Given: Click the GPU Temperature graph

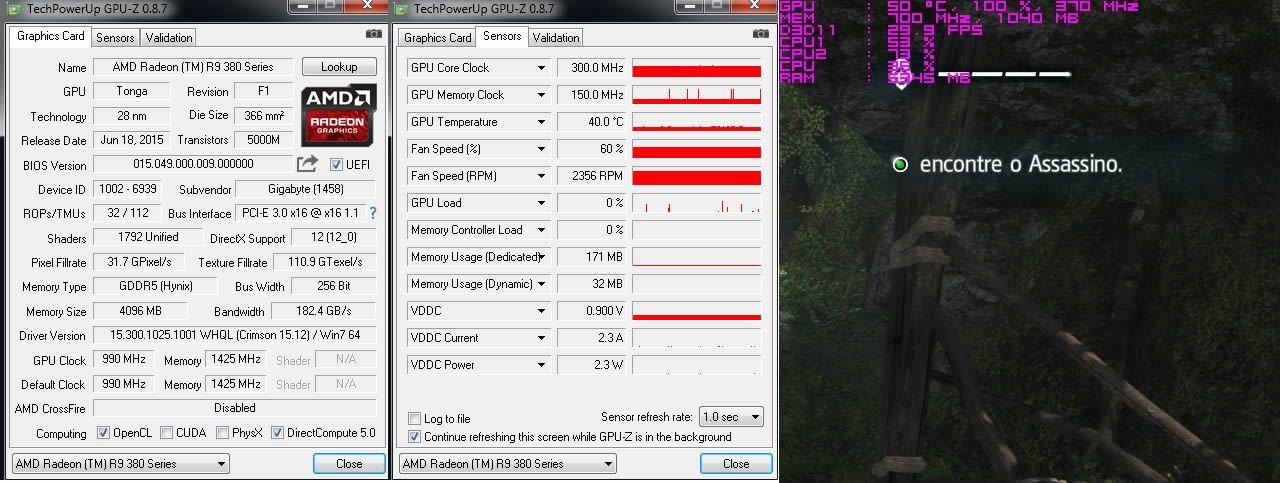Looking at the screenshot, I should pos(696,122).
